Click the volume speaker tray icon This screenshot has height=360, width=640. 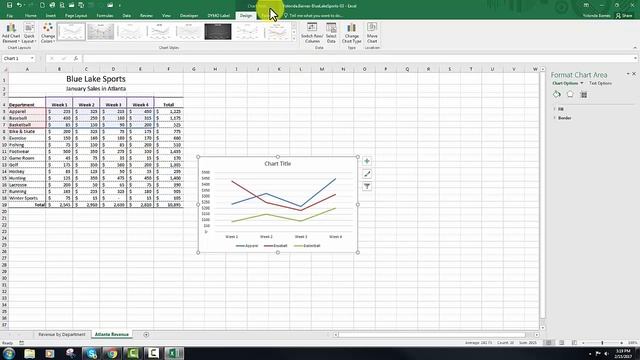(x=606, y=353)
